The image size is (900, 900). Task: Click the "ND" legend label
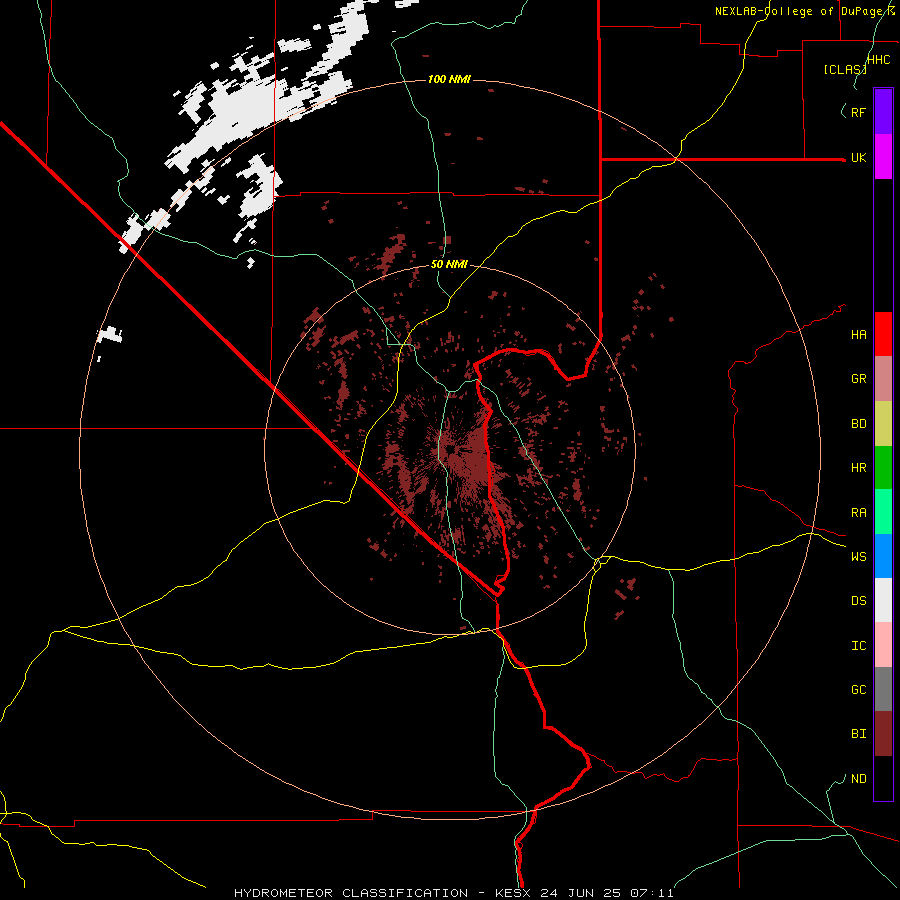point(858,779)
